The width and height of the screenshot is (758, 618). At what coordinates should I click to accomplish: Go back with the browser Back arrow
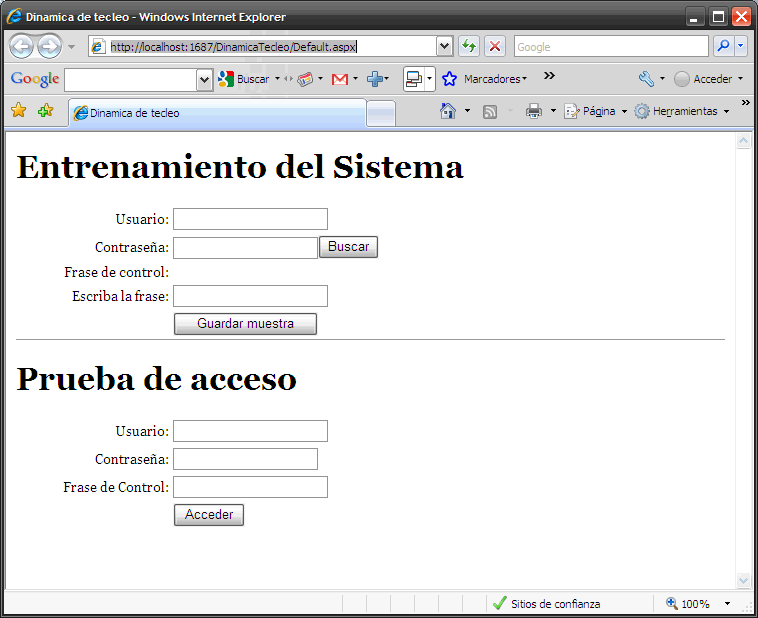click(22, 47)
